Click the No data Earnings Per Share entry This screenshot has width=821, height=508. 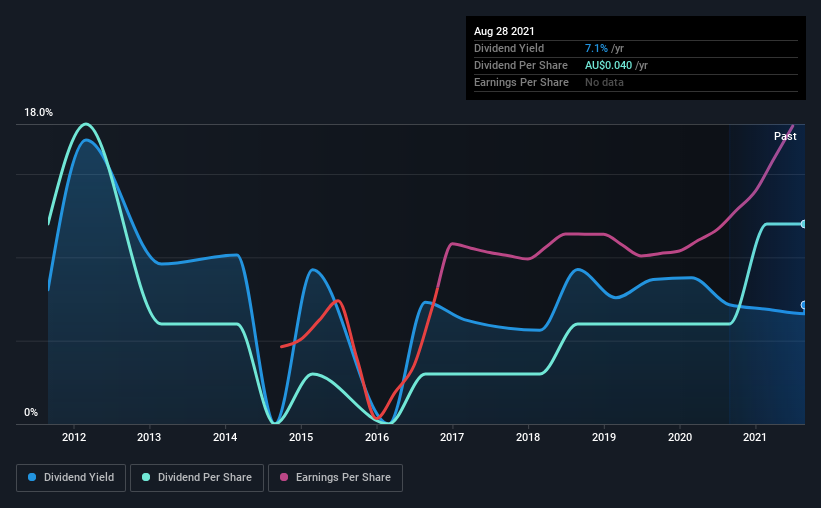[604, 82]
